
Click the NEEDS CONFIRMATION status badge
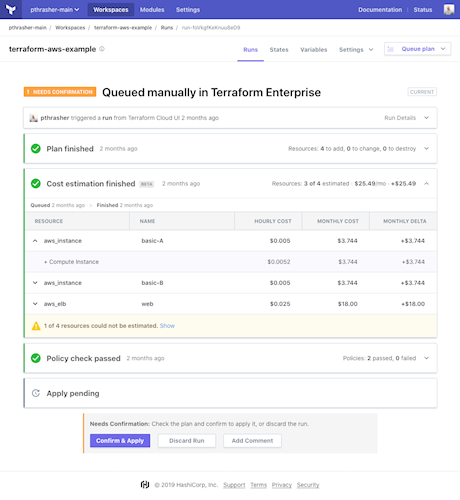coord(60,92)
